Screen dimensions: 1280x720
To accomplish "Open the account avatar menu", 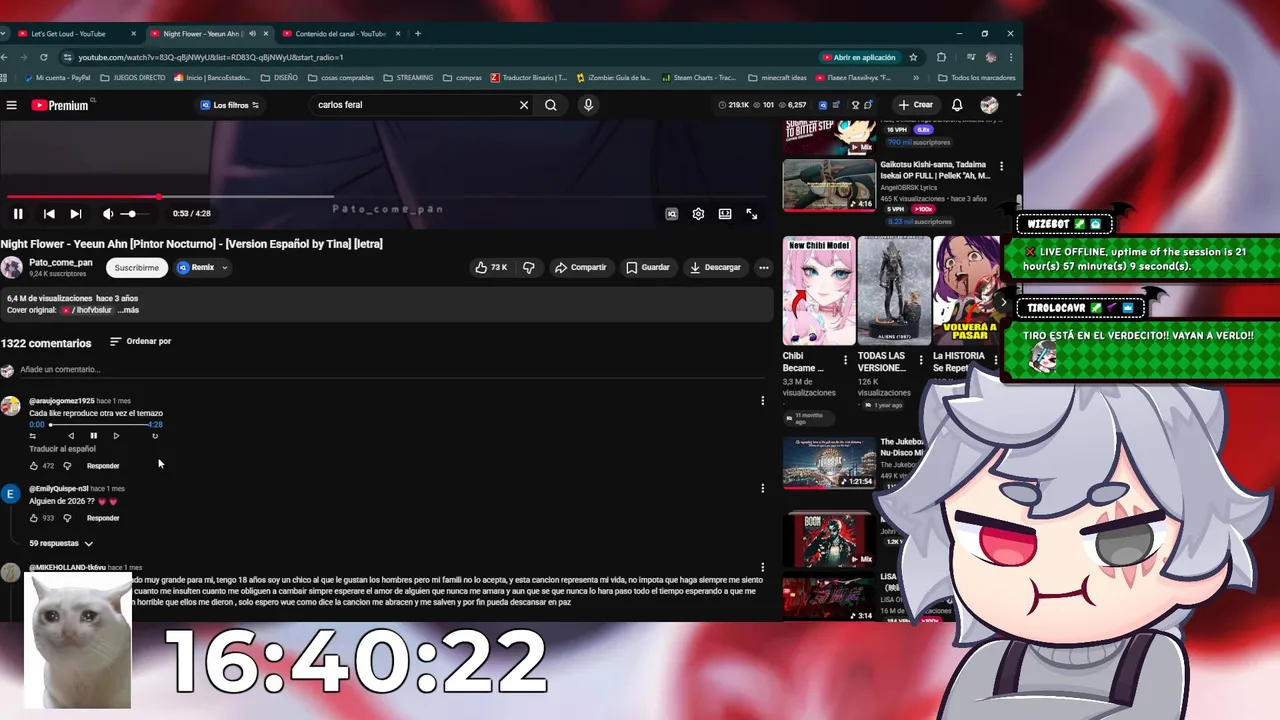I will point(989,105).
